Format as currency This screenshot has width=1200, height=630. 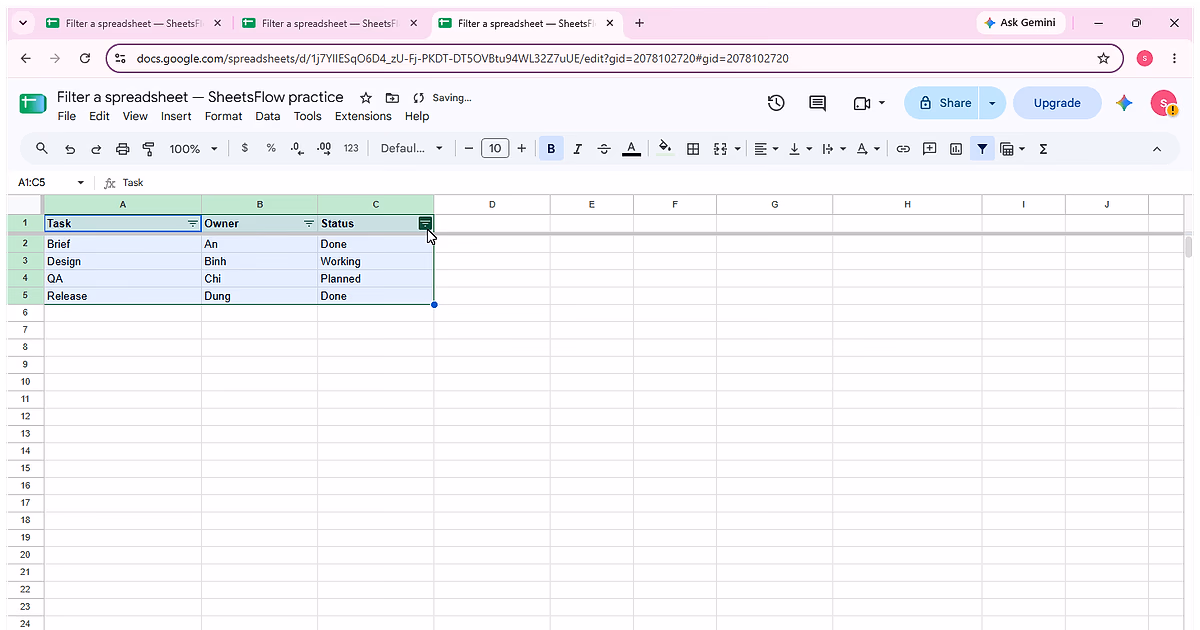245,148
